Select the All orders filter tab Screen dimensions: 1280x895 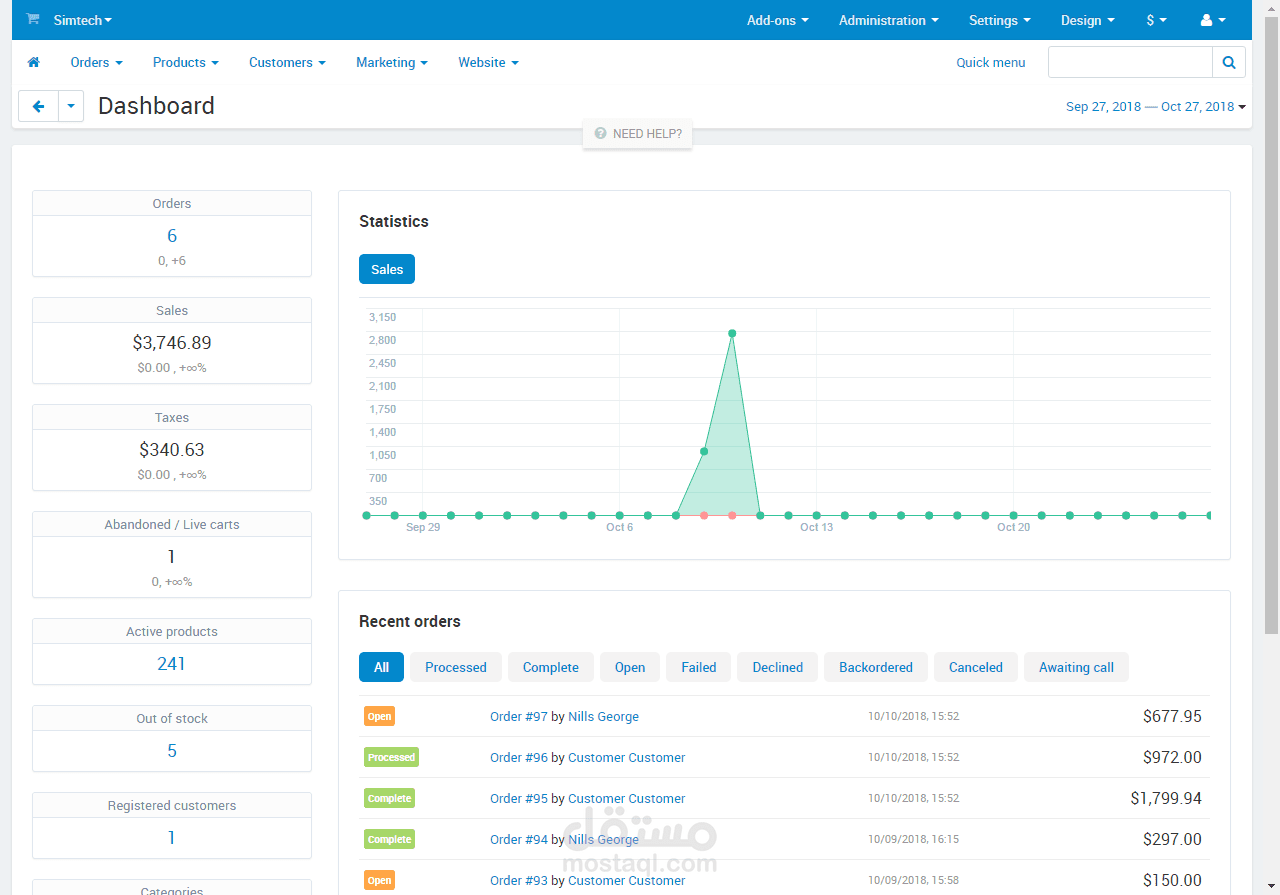click(x=381, y=667)
